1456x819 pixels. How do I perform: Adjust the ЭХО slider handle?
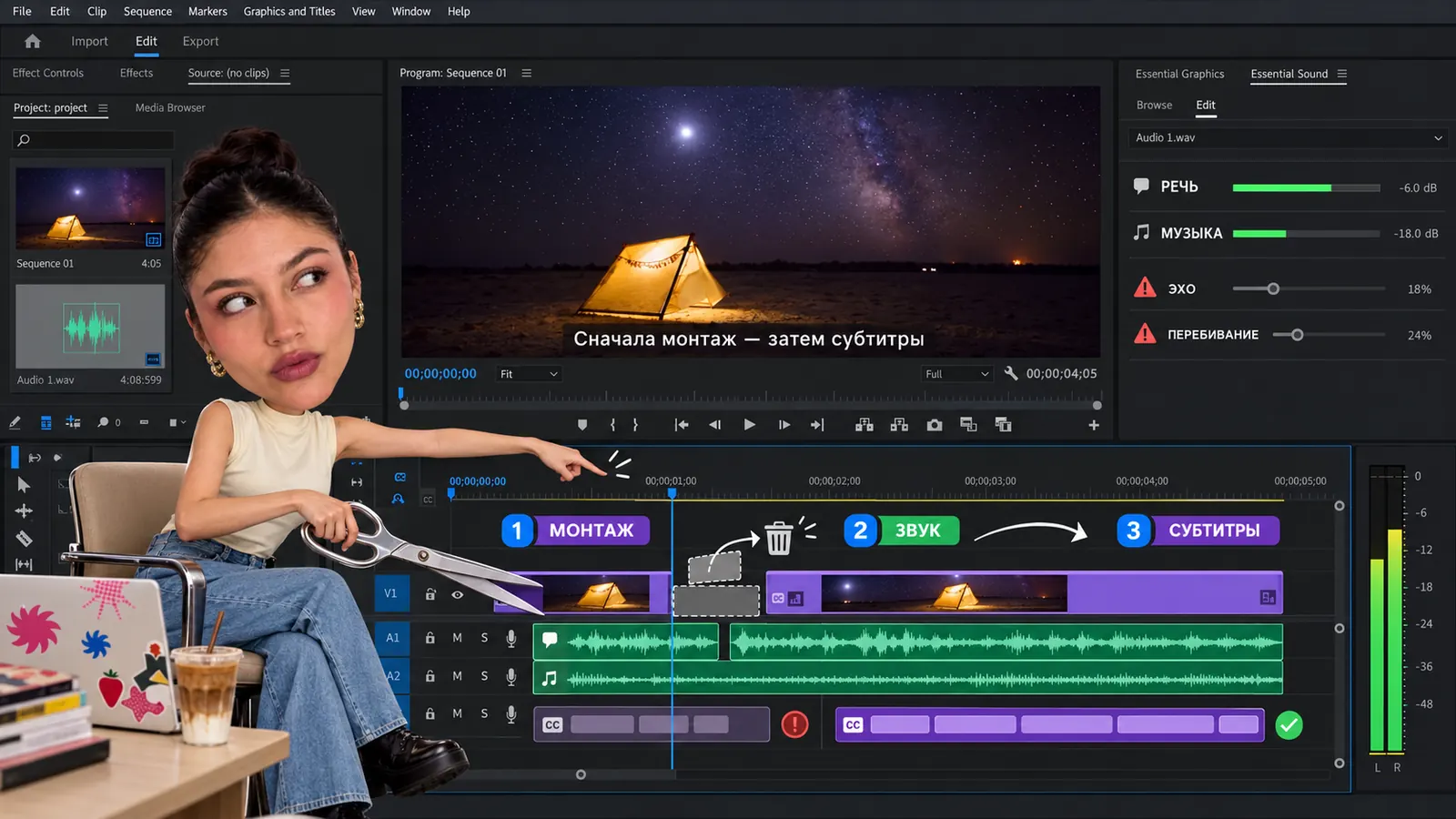coord(1273,288)
